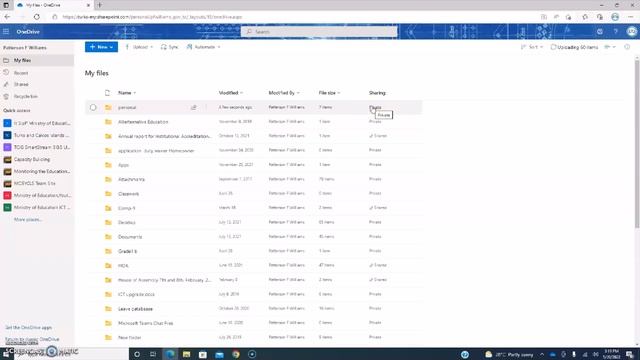640x360 pixels.
Task: Click the weather widget in taskbar
Action: [509, 354]
